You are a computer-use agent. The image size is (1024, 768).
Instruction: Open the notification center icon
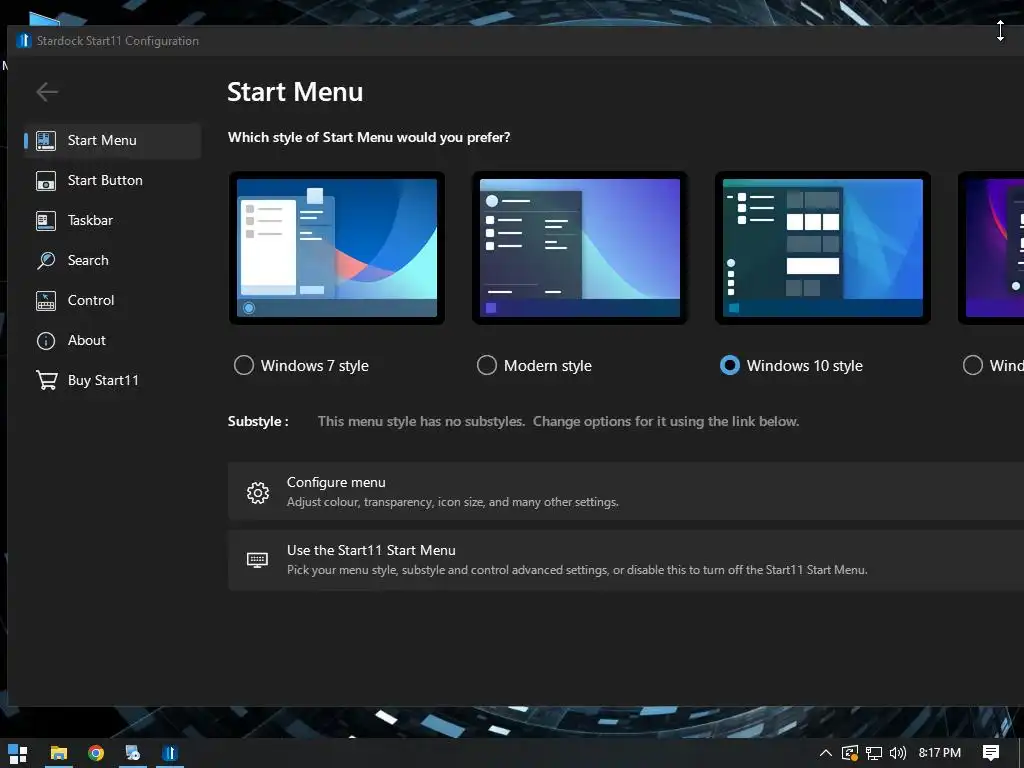[x=991, y=753]
